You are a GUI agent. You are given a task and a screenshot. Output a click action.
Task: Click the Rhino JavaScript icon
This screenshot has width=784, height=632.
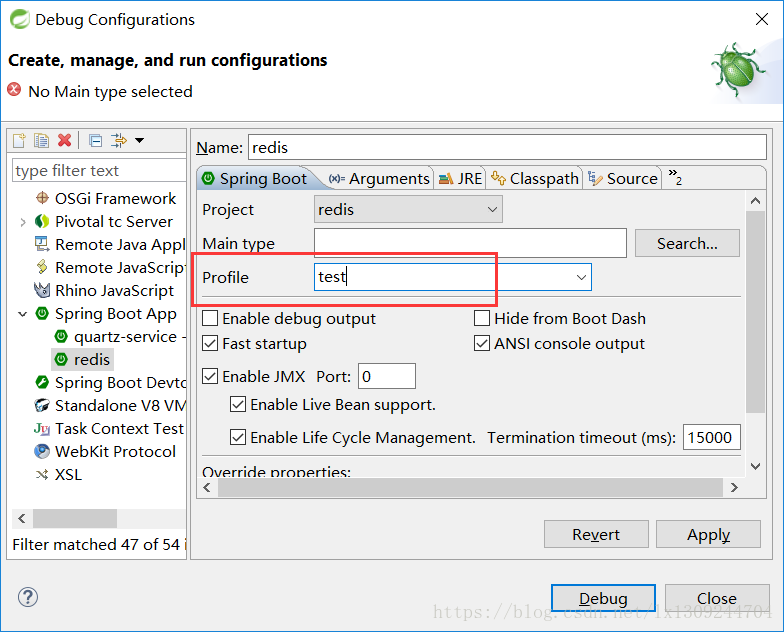42,290
